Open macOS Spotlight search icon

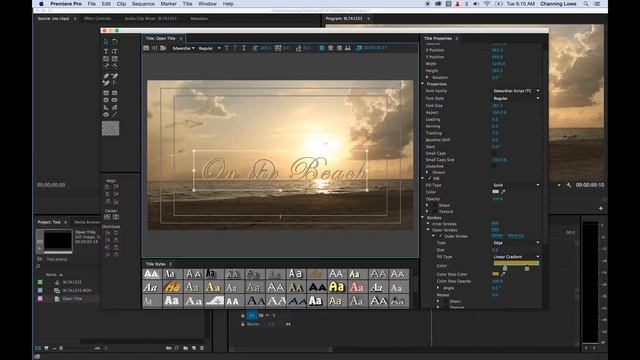click(x=586, y=4)
